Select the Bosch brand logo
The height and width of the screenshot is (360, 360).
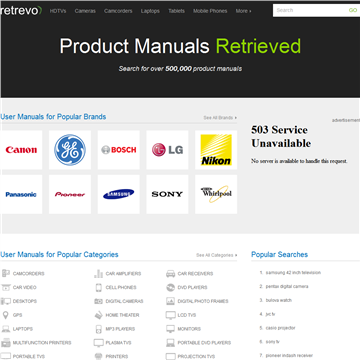(x=118, y=150)
